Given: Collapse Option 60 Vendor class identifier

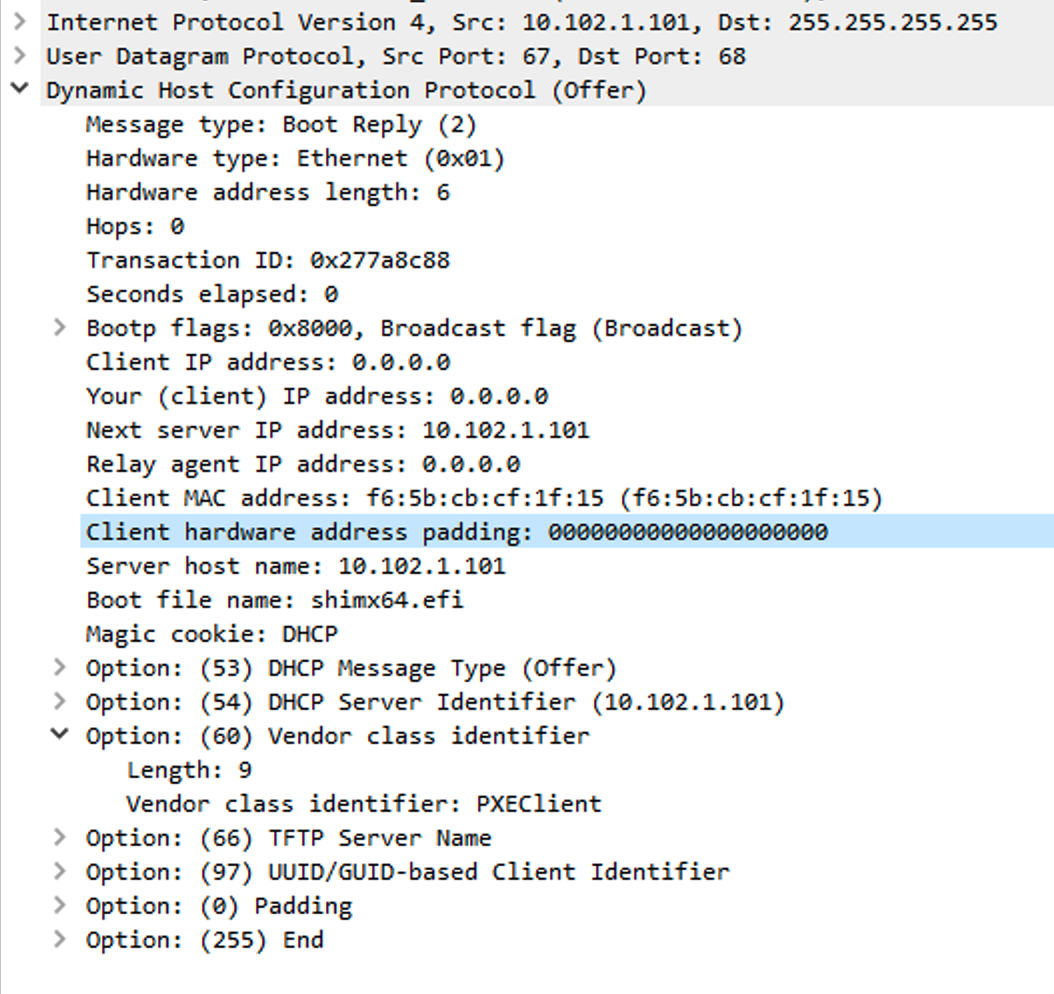Looking at the screenshot, I should click(x=60, y=736).
